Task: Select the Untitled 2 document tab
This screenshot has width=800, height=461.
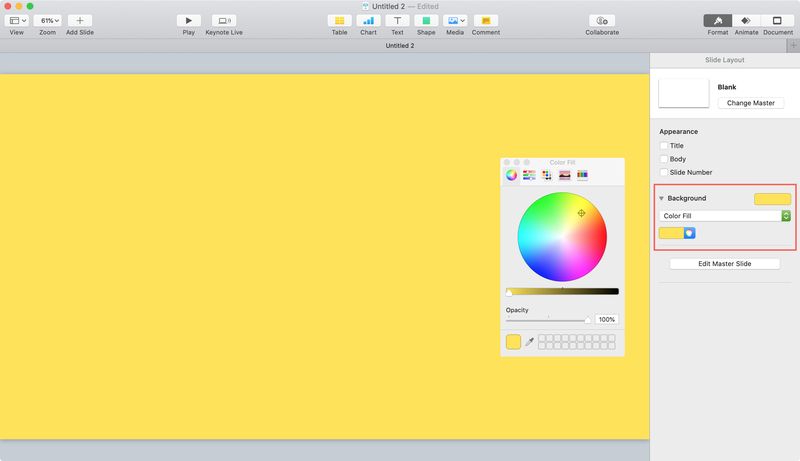Action: point(399,45)
